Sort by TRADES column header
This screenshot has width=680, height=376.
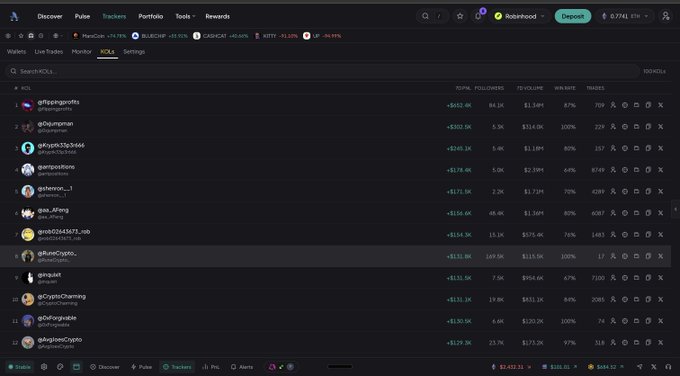595,88
